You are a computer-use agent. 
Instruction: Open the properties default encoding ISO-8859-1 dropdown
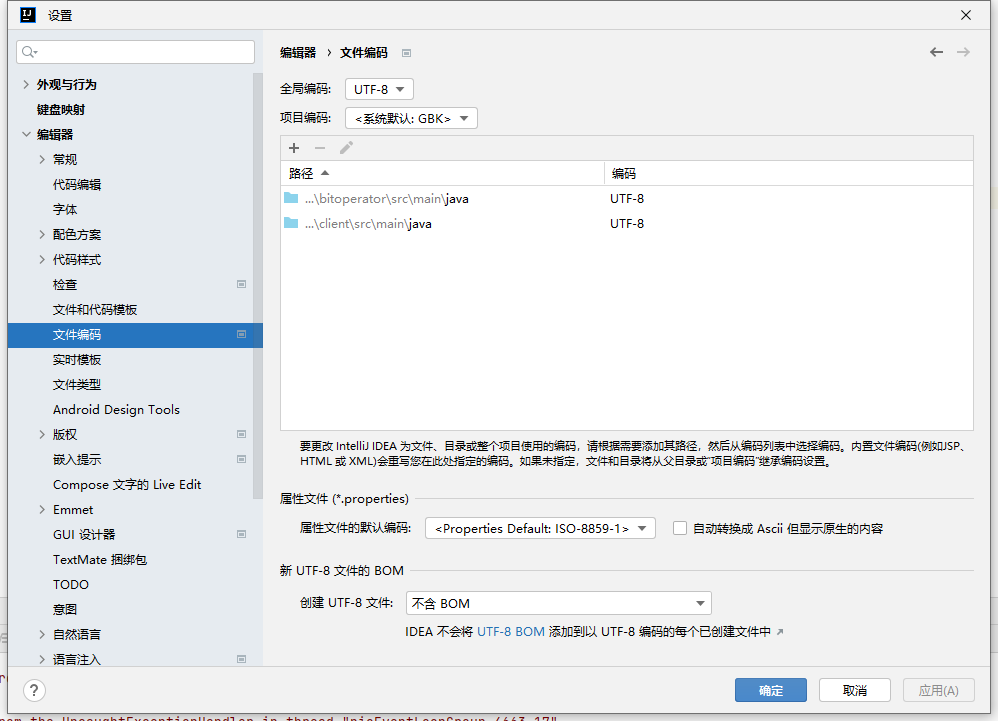(x=540, y=528)
